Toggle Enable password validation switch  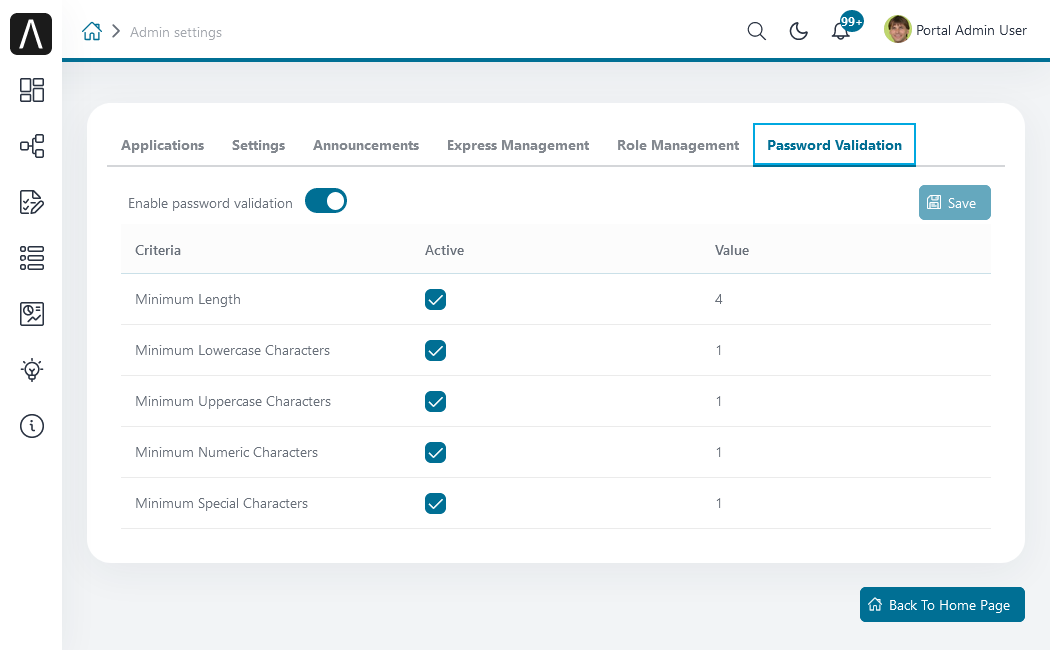point(325,201)
